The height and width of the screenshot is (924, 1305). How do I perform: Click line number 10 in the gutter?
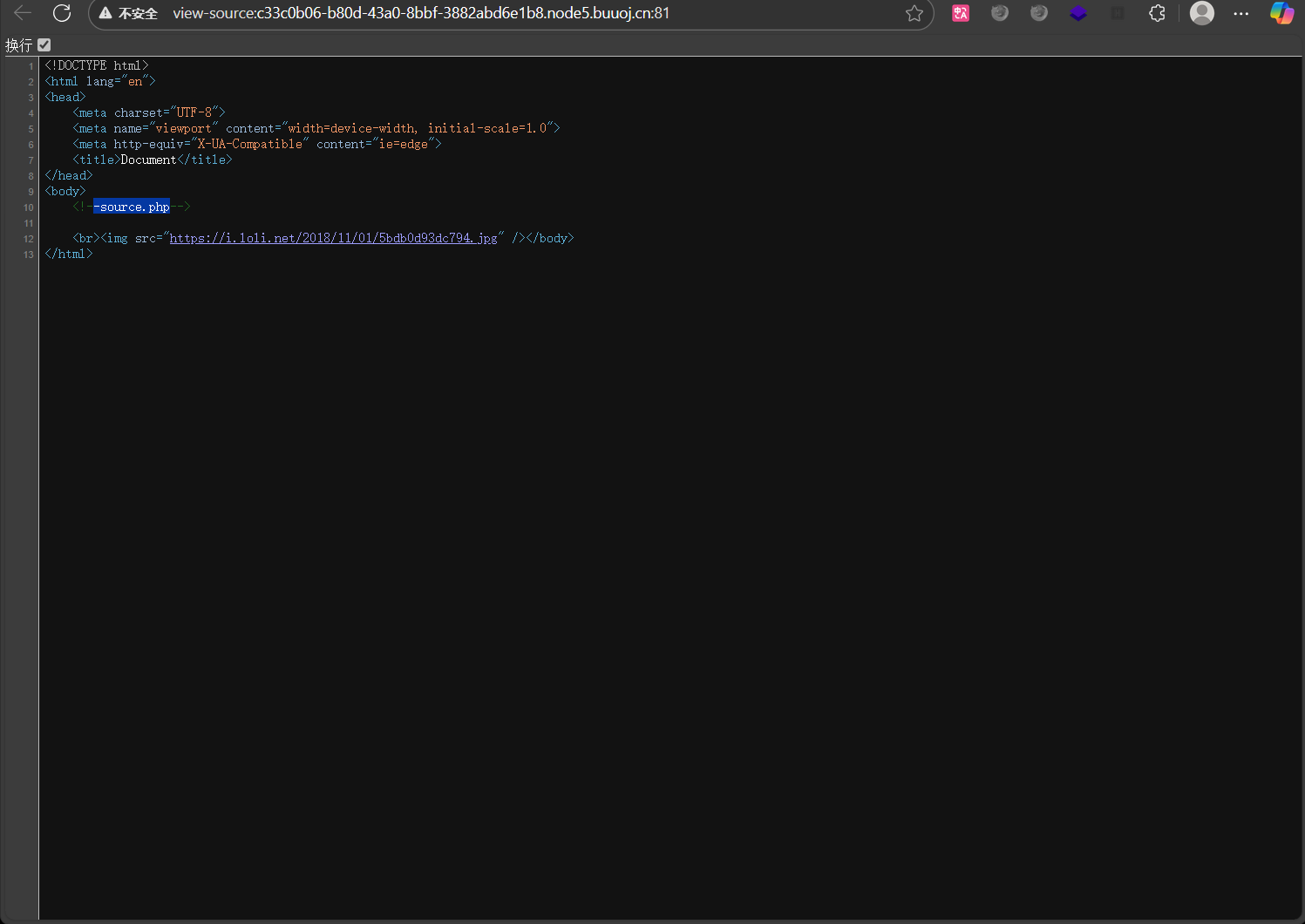(28, 207)
